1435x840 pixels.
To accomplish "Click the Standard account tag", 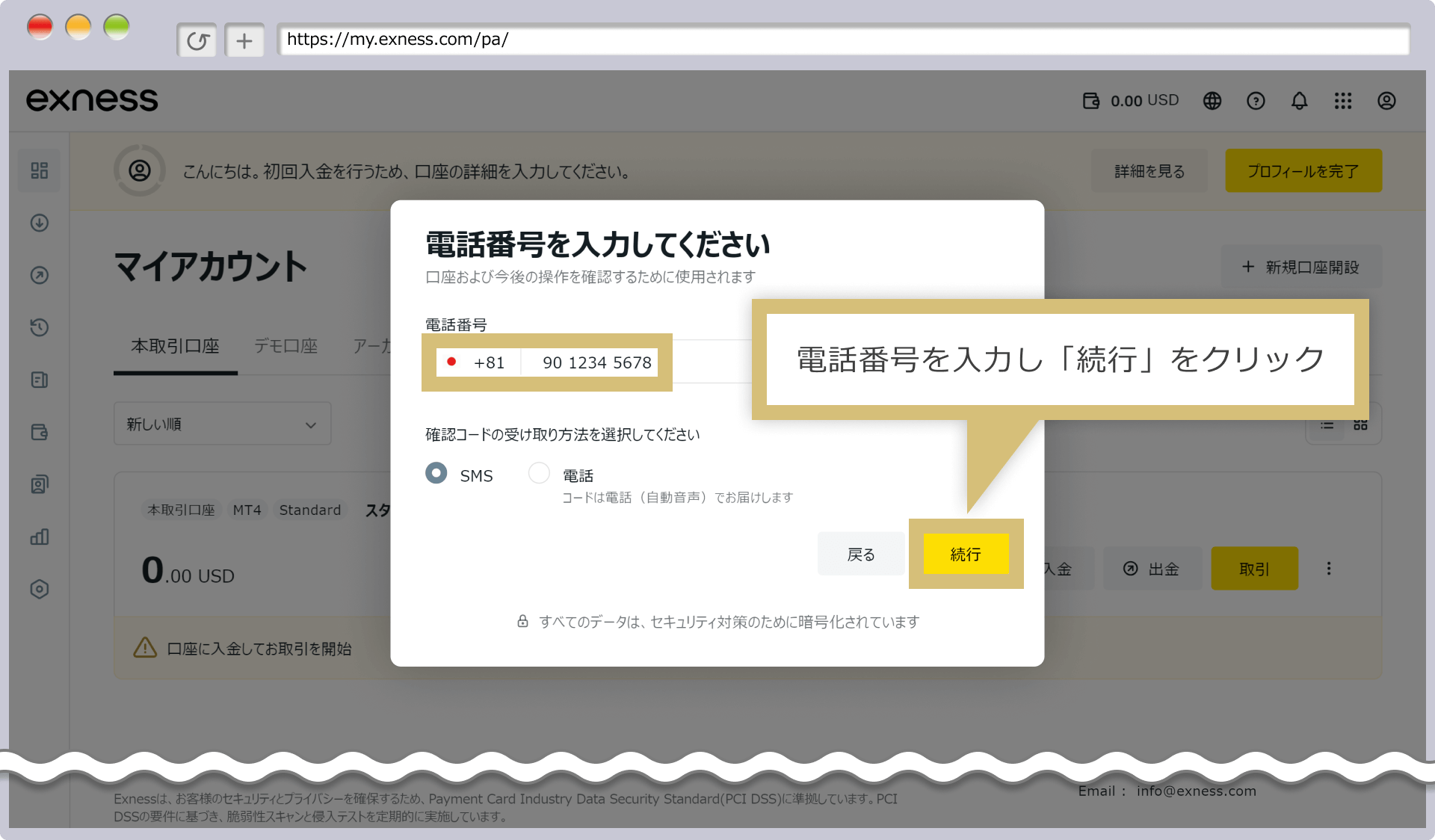I will 310,510.
